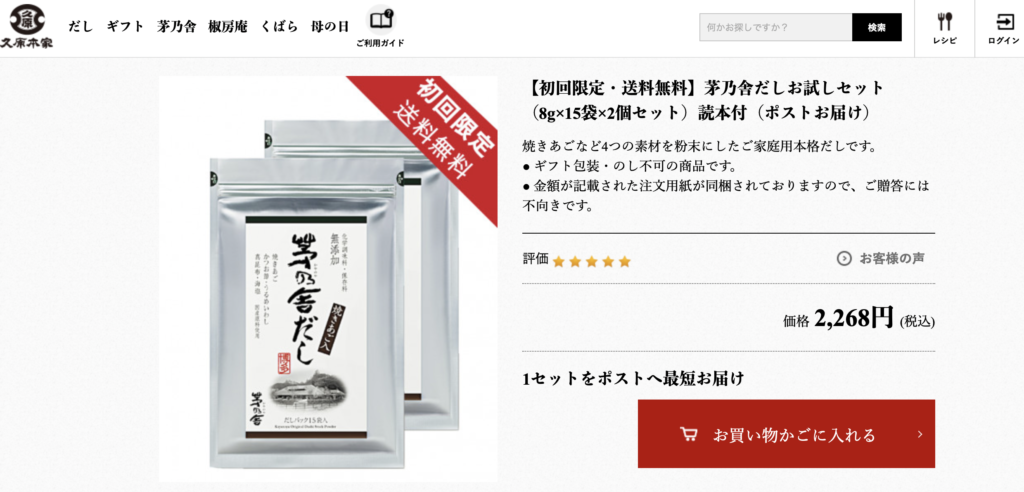Add to cart with お買い物かごに入れる button
Screen dimensions: 1024x492
tap(786, 434)
